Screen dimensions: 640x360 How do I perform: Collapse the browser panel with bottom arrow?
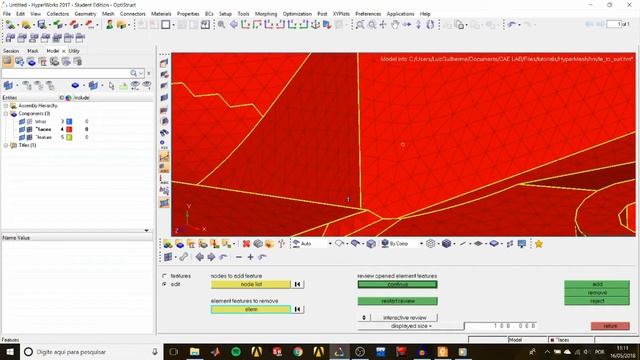(147, 231)
